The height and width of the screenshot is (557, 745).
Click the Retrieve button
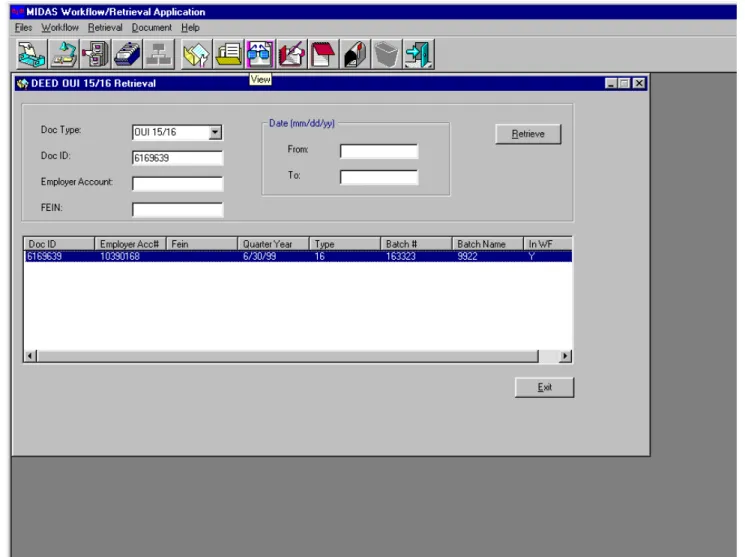(x=528, y=134)
